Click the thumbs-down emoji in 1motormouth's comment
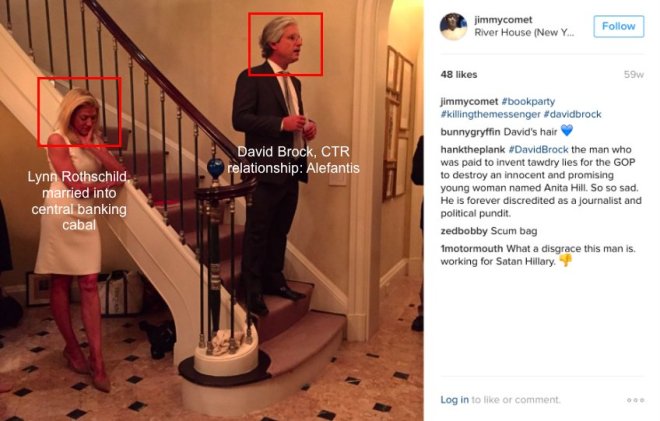Viewport: 660px width, 421px height. (x=566, y=261)
